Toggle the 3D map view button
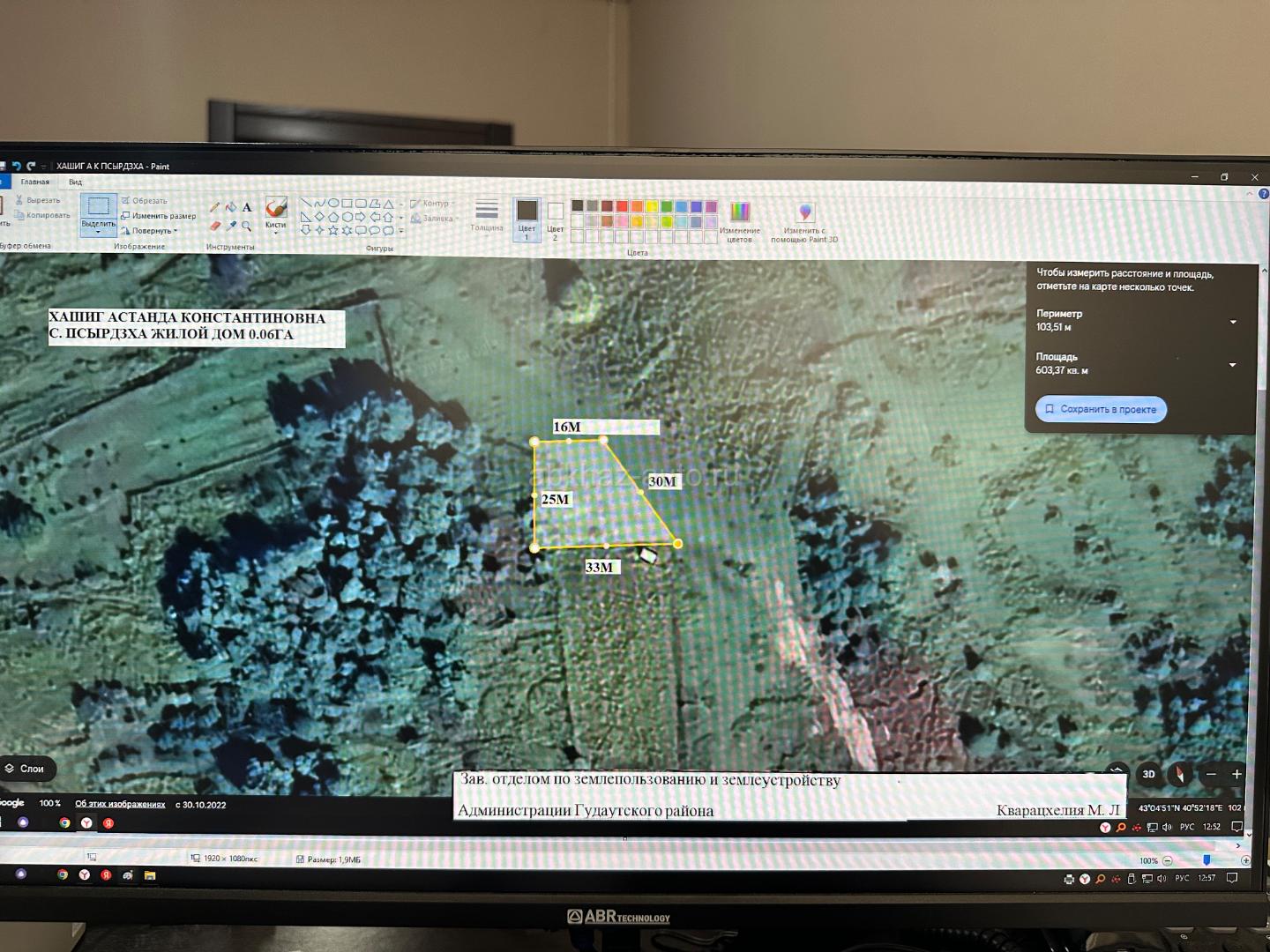This screenshot has height=952, width=1270. 1148,775
